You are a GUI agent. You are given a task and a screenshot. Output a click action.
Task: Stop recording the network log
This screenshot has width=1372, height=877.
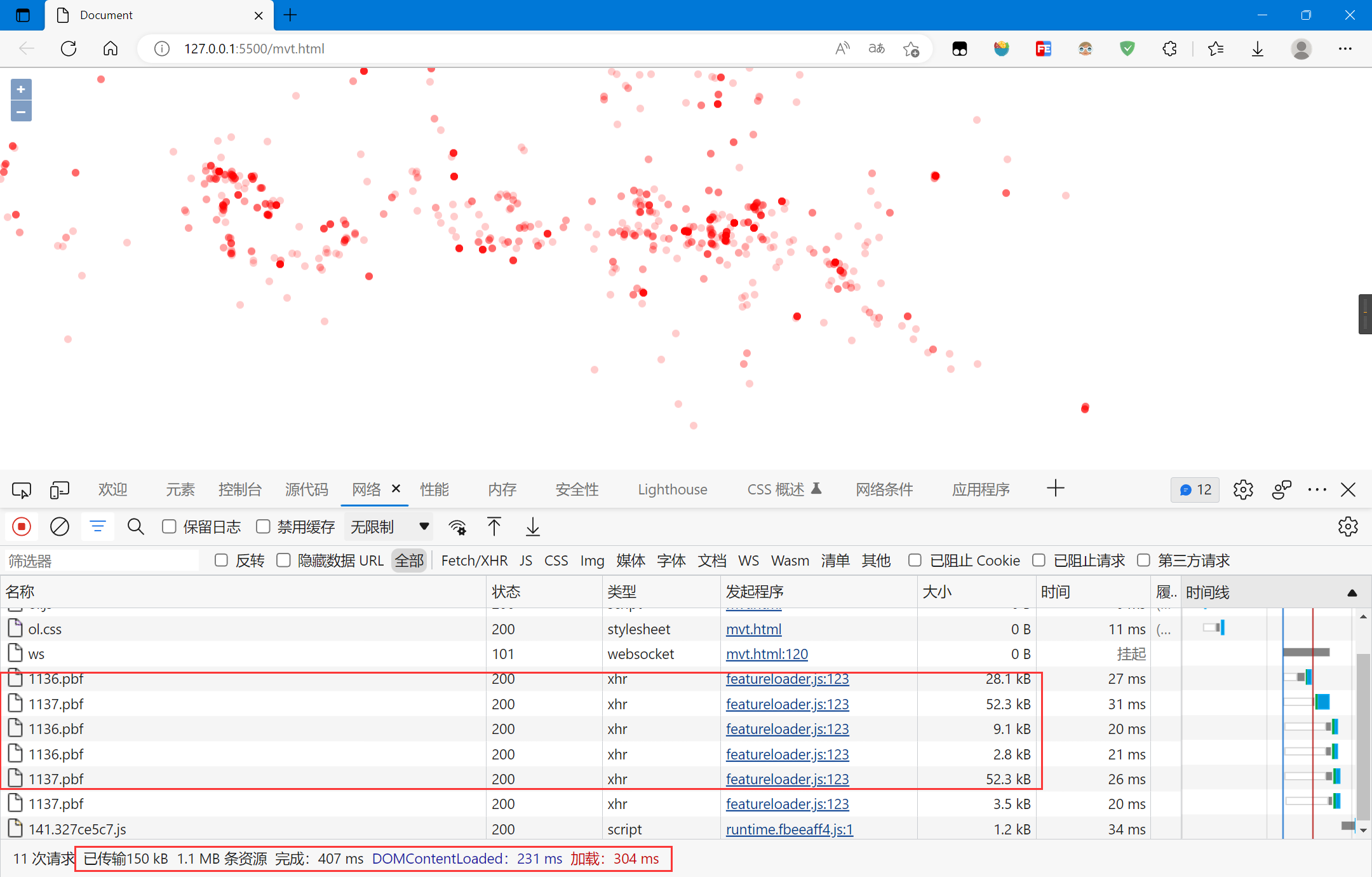(22, 527)
